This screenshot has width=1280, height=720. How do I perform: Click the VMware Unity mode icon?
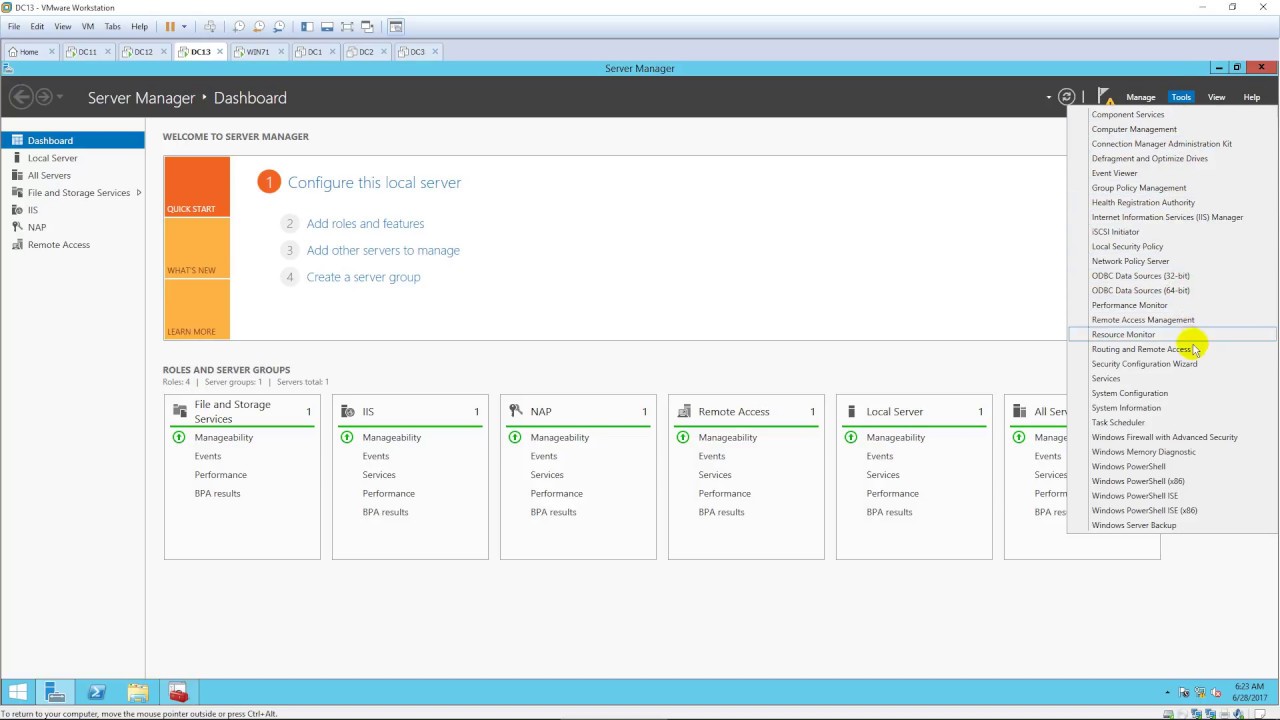(367, 26)
